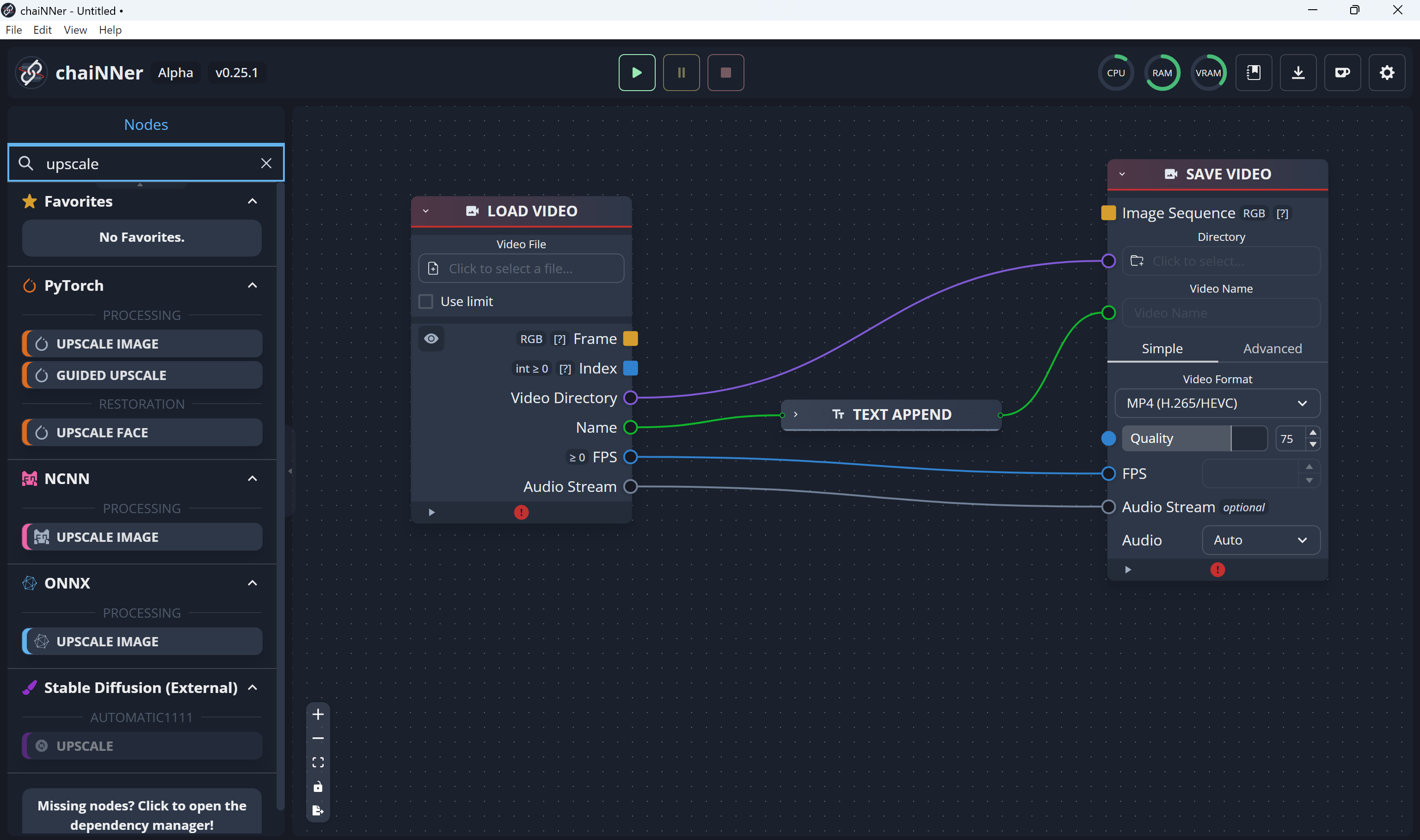Click the Video Name text field

tap(1221, 313)
